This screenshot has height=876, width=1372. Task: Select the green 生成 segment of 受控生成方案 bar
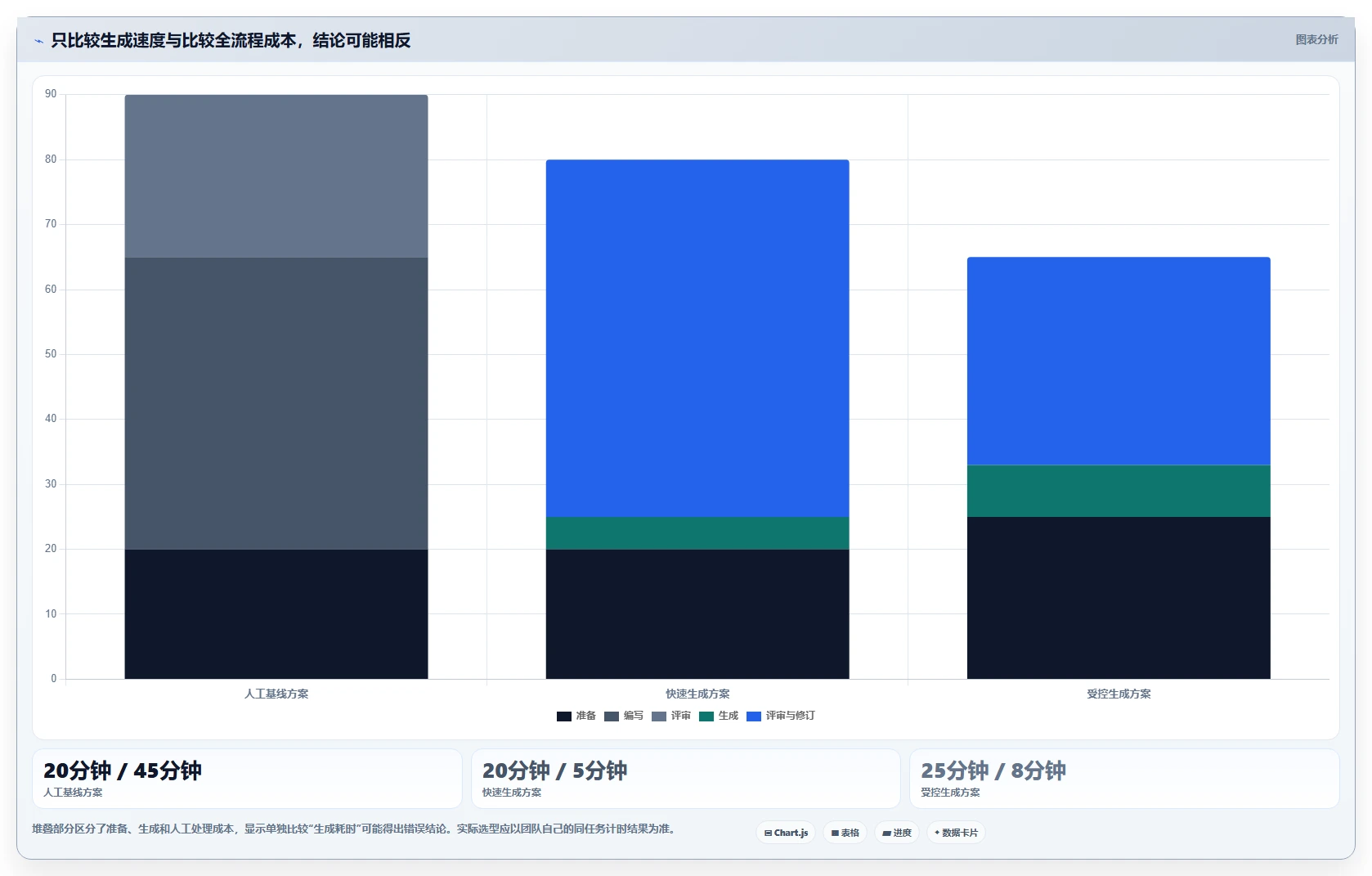1119,491
